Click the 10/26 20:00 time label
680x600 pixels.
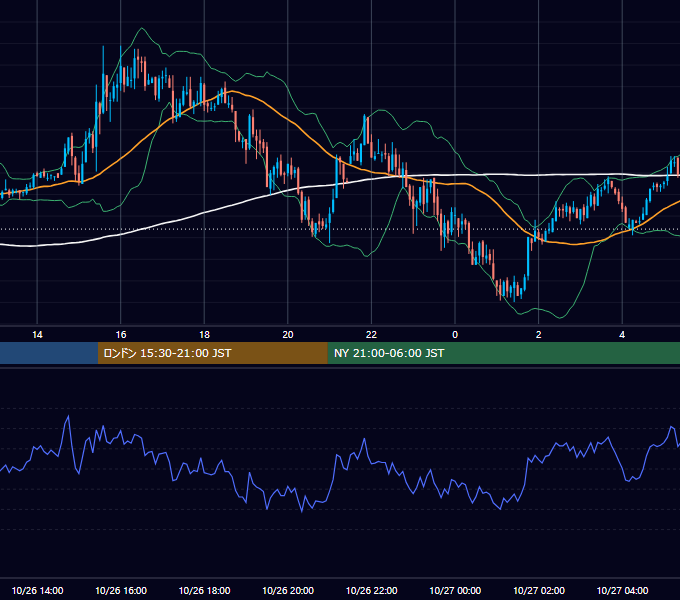click(x=288, y=590)
